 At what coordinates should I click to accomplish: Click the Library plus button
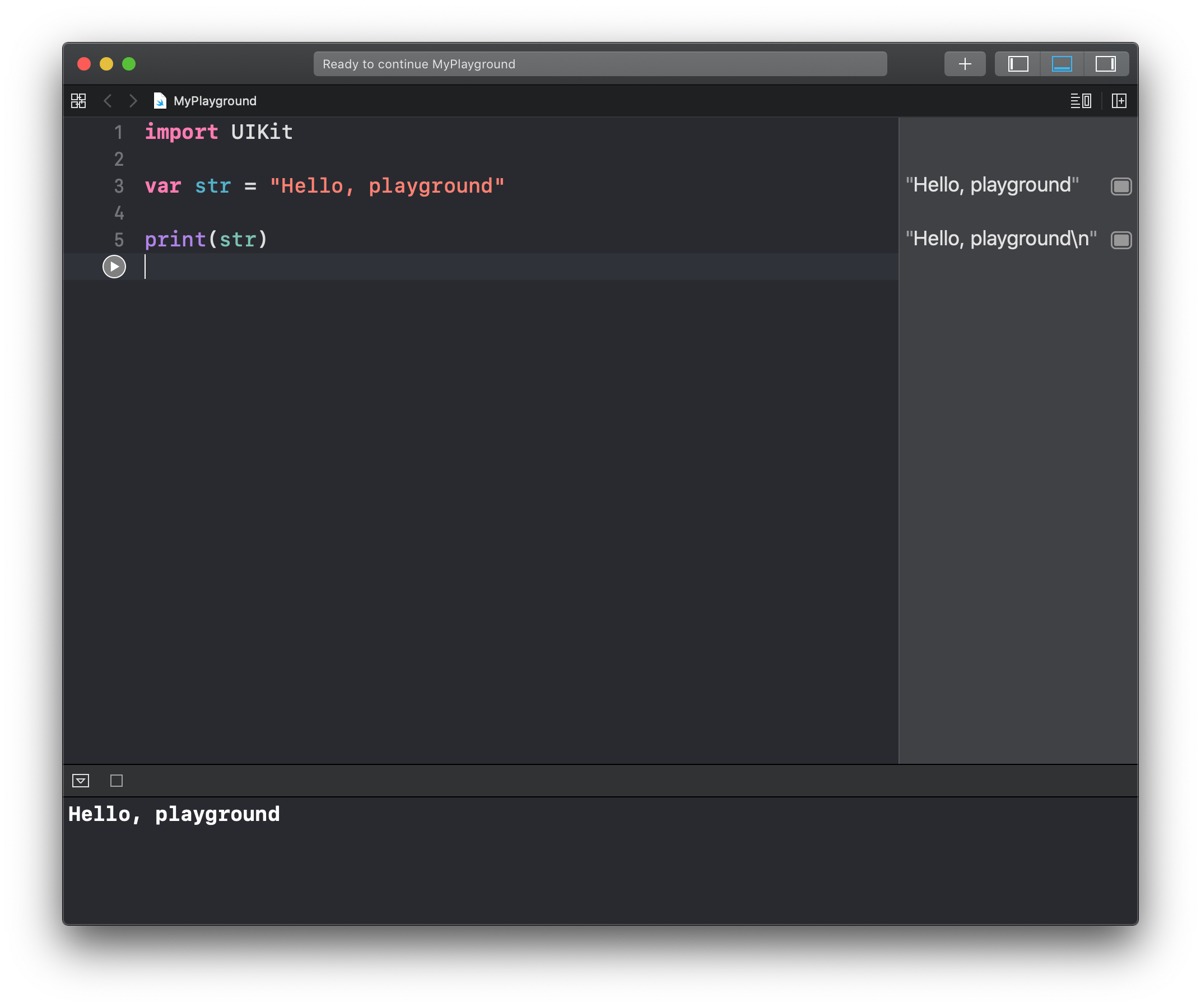click(x=964, y=63)
